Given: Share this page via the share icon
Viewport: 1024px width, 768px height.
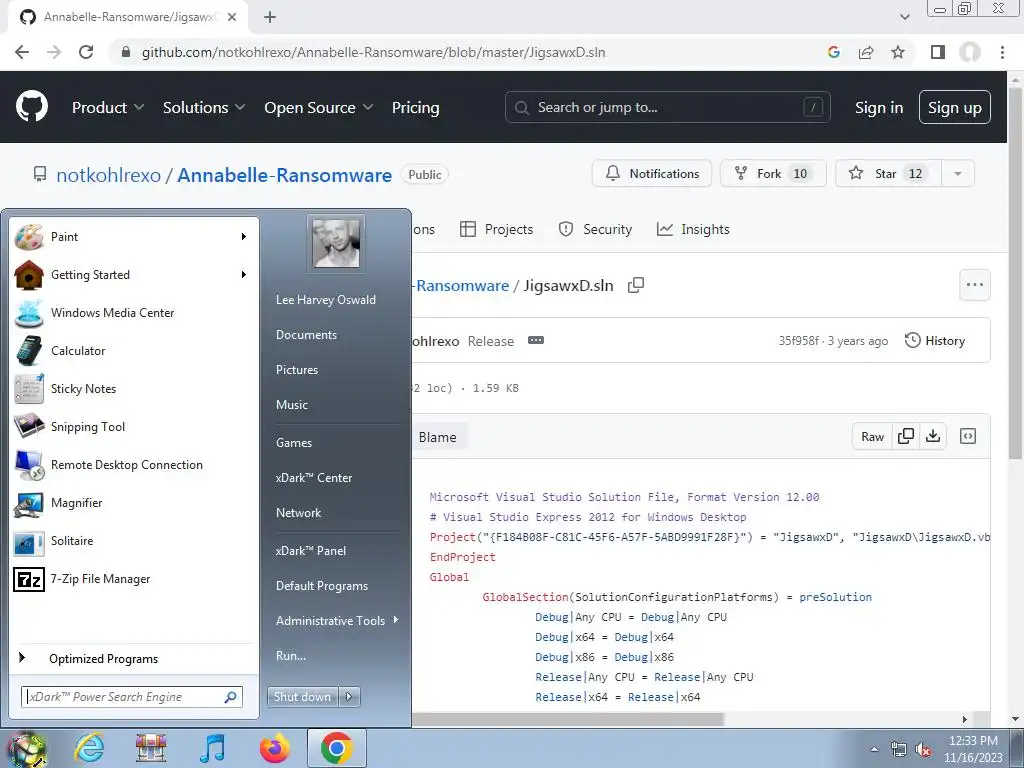Looking at the screenshot, I should coord(866,52).
